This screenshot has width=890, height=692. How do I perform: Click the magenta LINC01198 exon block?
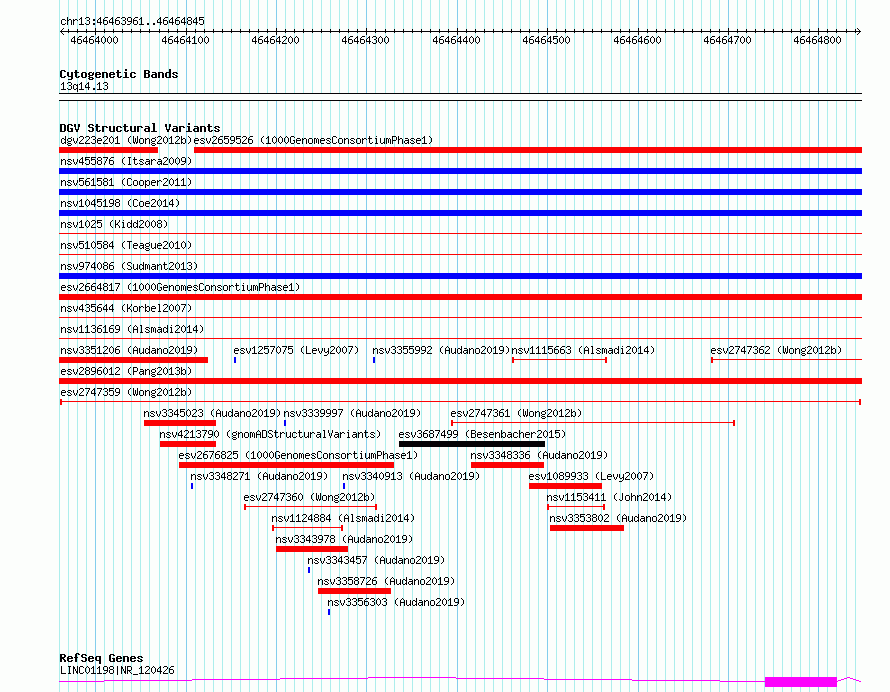[801, 682]
